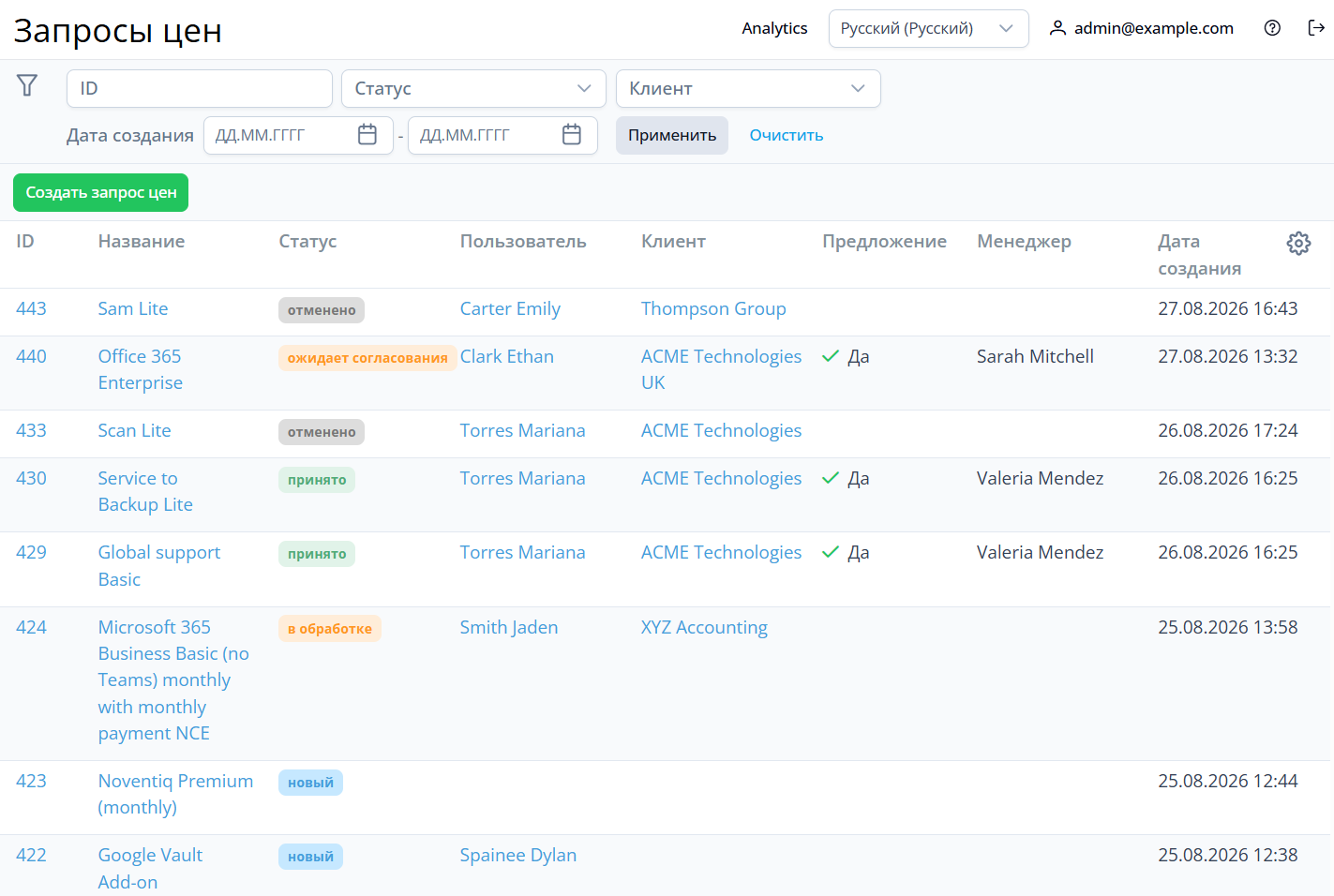Open request ID 443
This screenshot has height=896, width=1334.
tap(31, 308)
